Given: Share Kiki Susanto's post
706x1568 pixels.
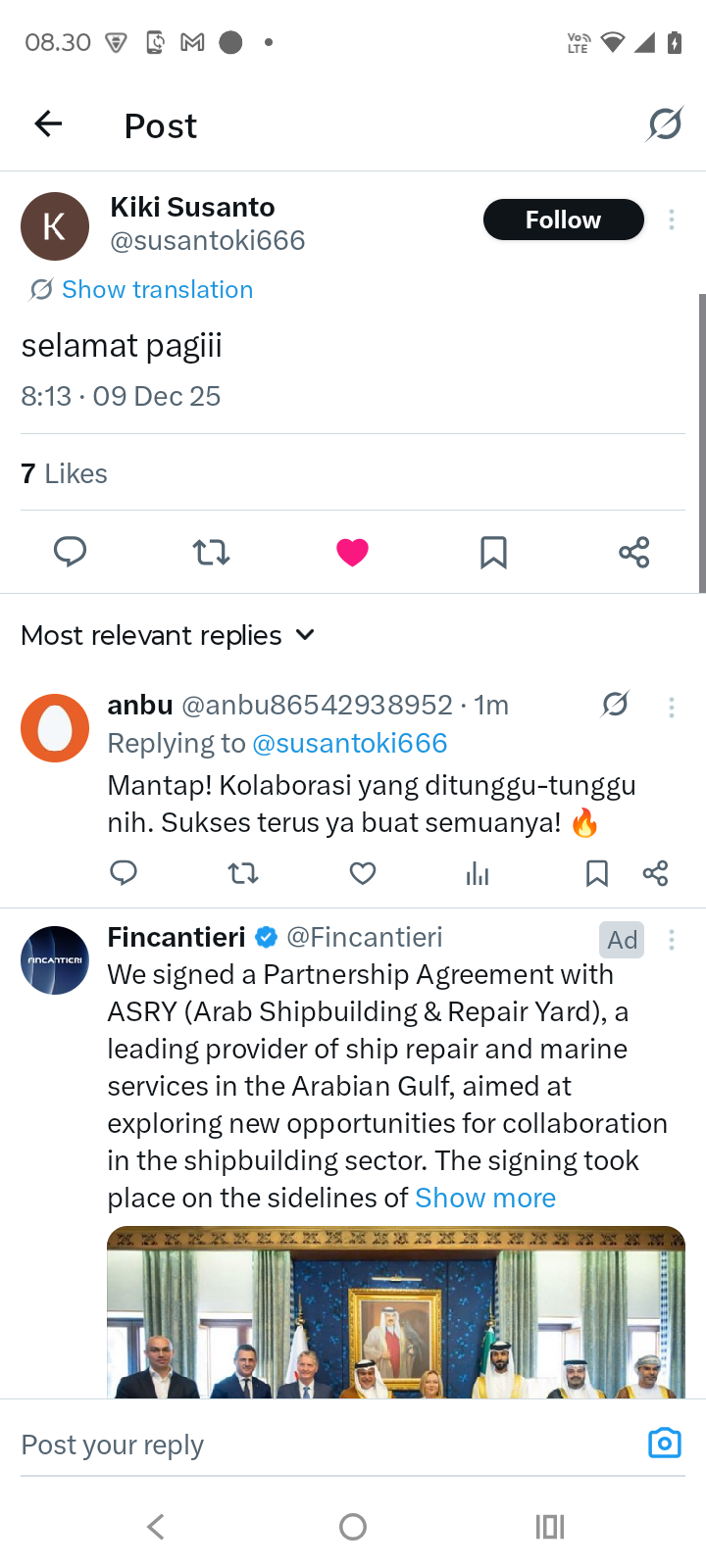Looking at the screenshot, I should [x=634, y=553].
